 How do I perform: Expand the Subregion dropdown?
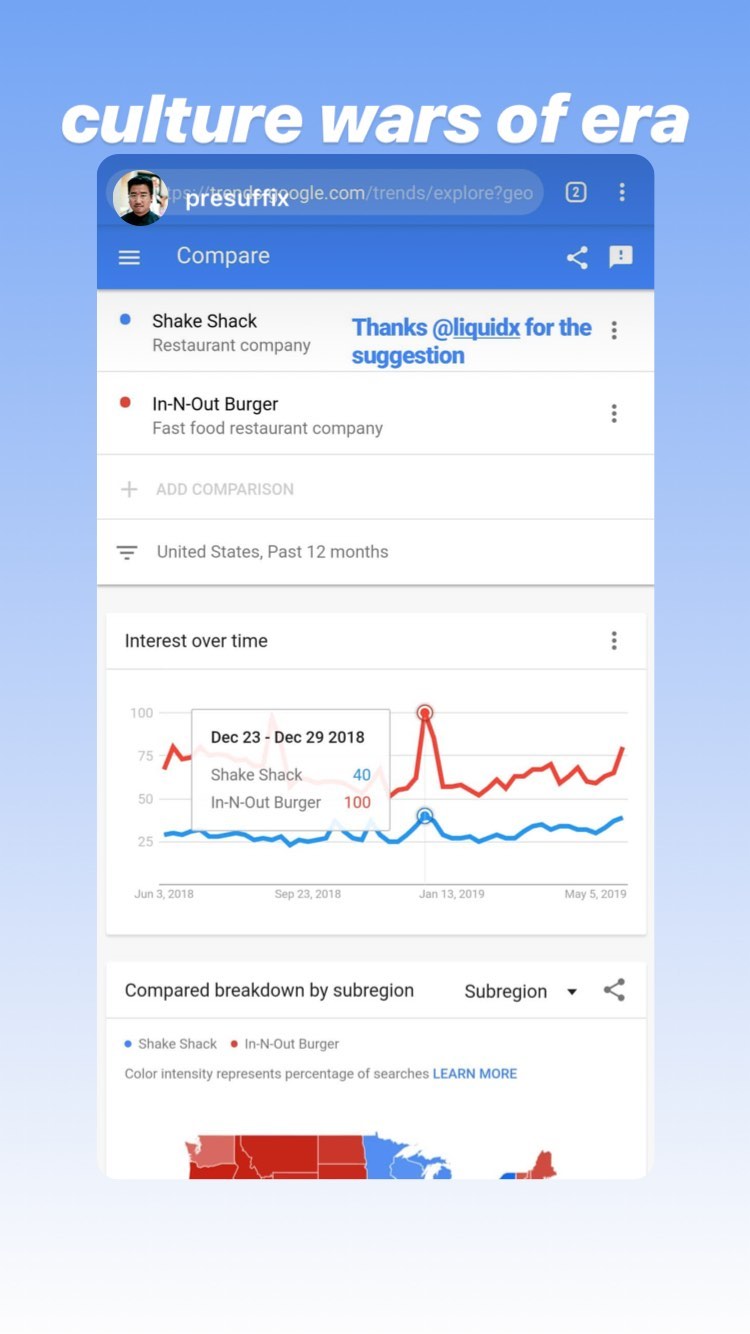click(x=521, y=992)
